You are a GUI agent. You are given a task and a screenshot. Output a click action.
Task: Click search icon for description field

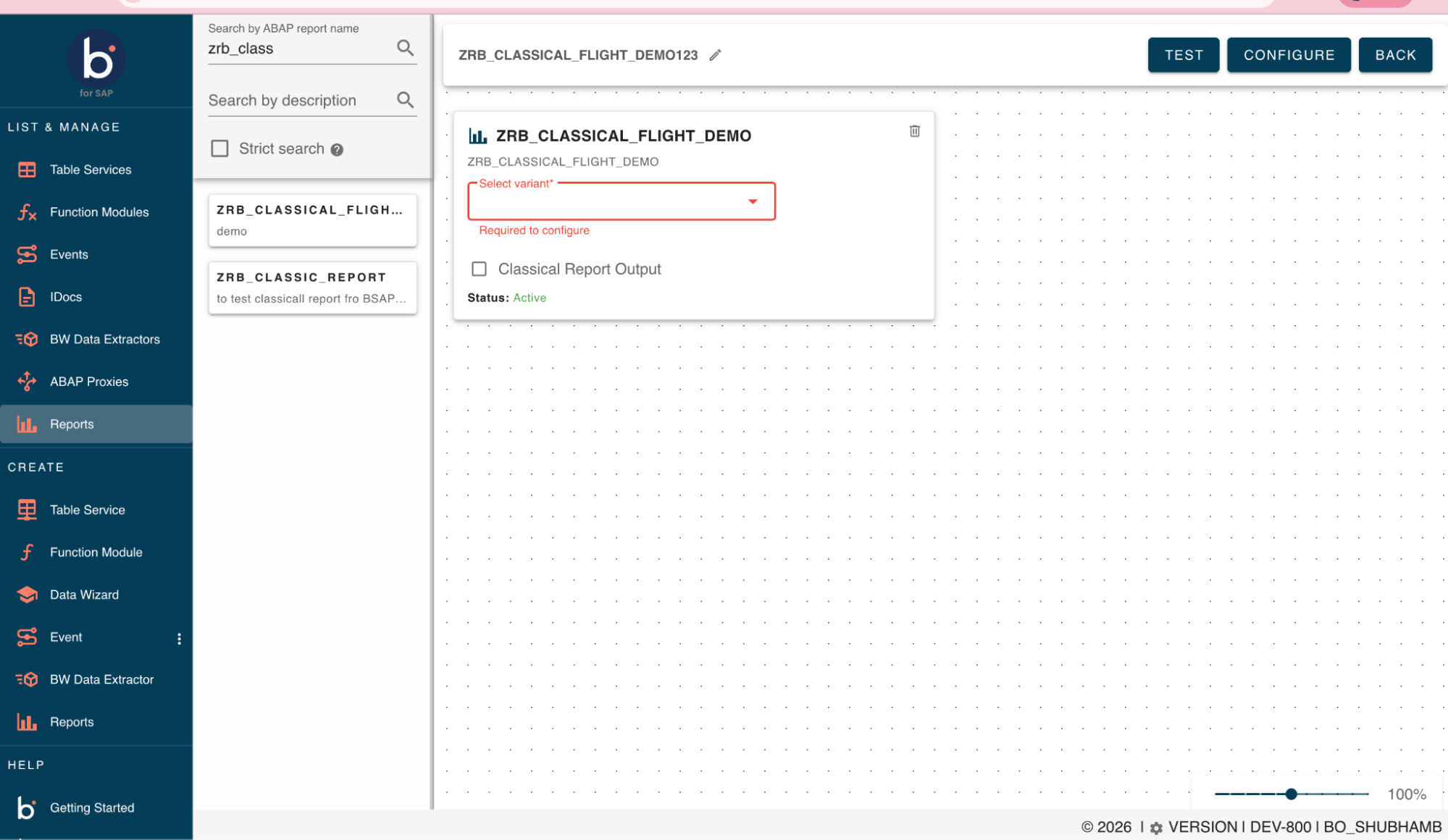coord(406,100)
